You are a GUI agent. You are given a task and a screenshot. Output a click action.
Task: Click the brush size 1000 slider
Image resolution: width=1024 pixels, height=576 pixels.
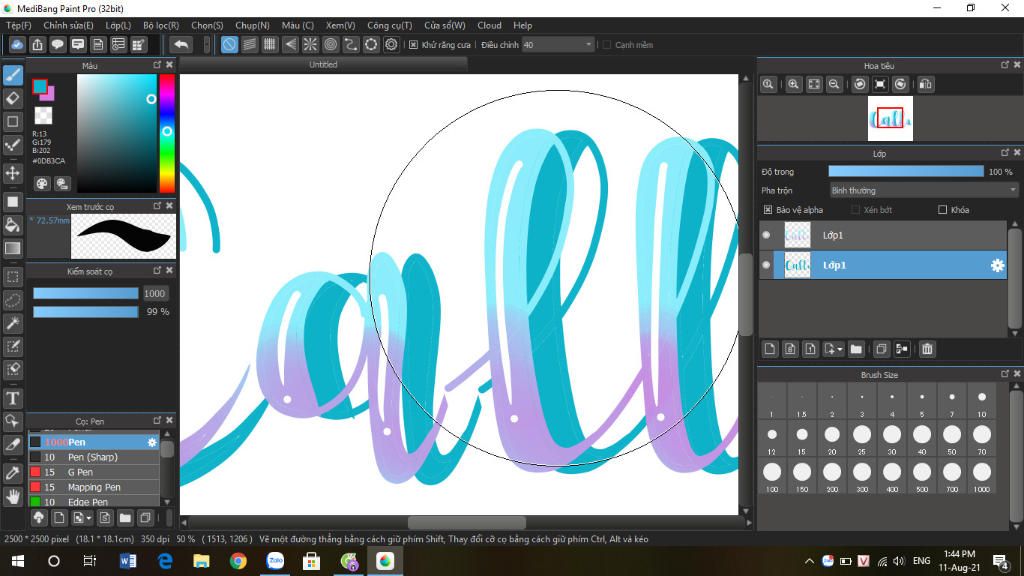click(x=86, y=293)
